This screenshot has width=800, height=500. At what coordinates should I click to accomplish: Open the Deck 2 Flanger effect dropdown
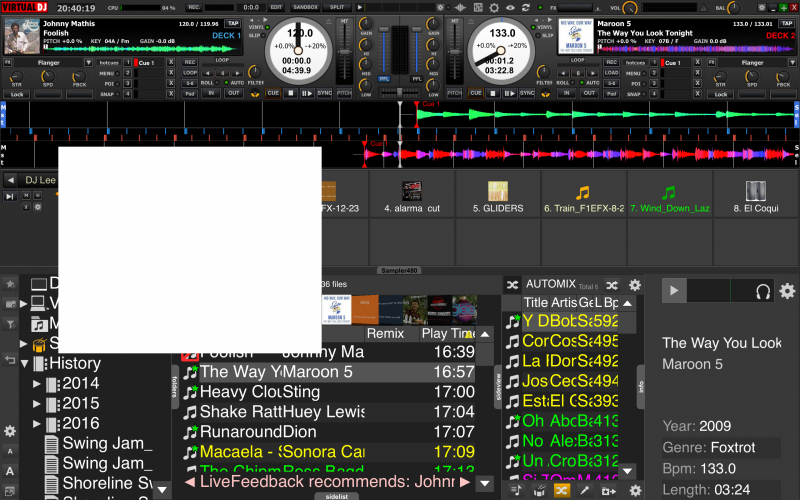coord(792,62)
